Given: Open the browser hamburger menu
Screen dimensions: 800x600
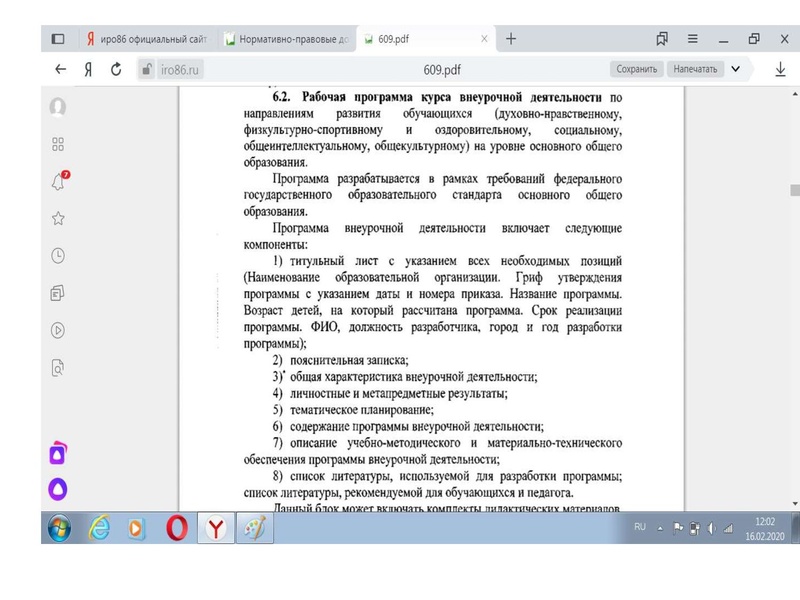Looking at the screenshot, I should (692, 37).
